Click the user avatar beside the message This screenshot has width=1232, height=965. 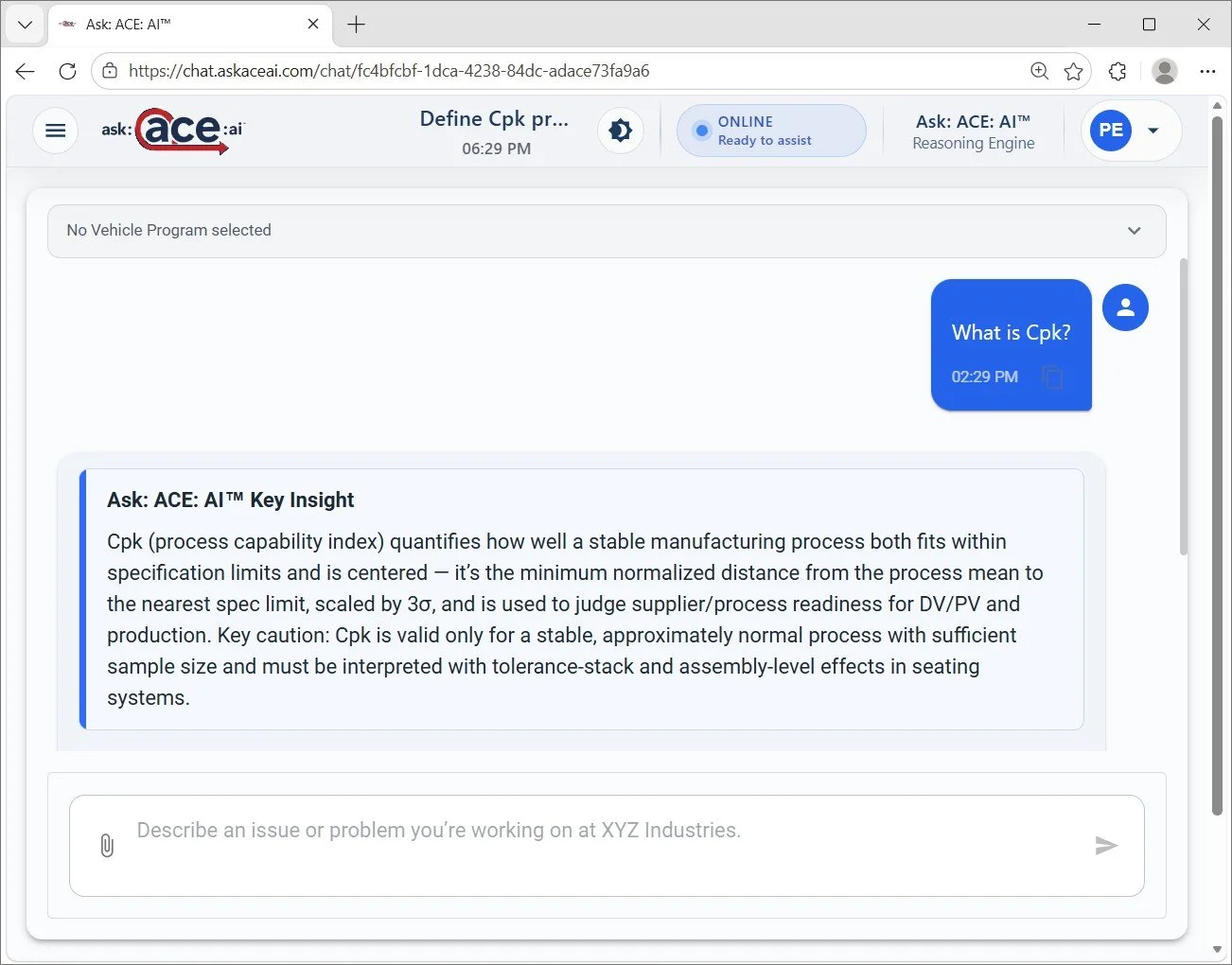1125,307
